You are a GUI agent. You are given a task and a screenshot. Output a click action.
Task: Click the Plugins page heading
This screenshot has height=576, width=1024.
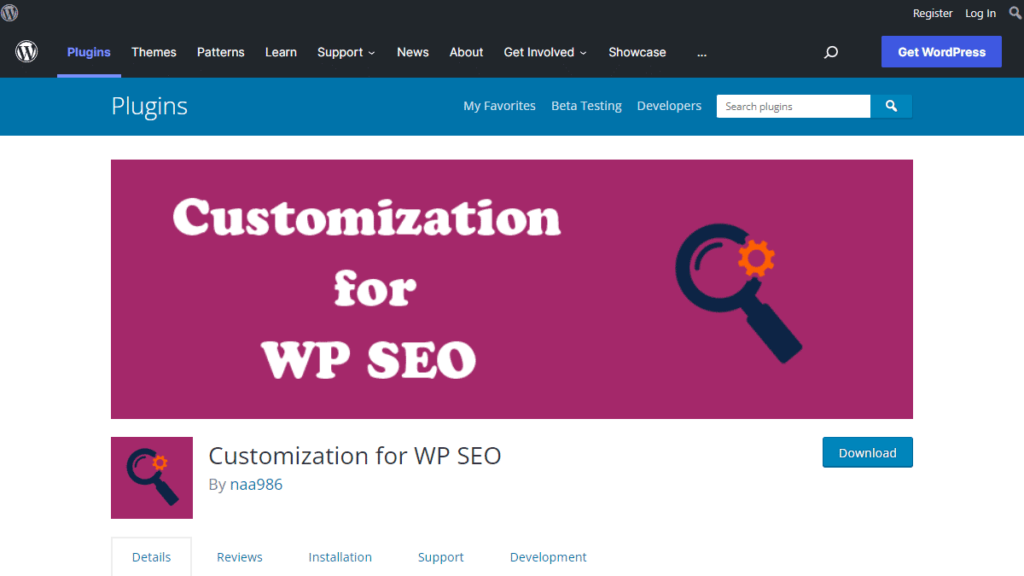point(150,106)
